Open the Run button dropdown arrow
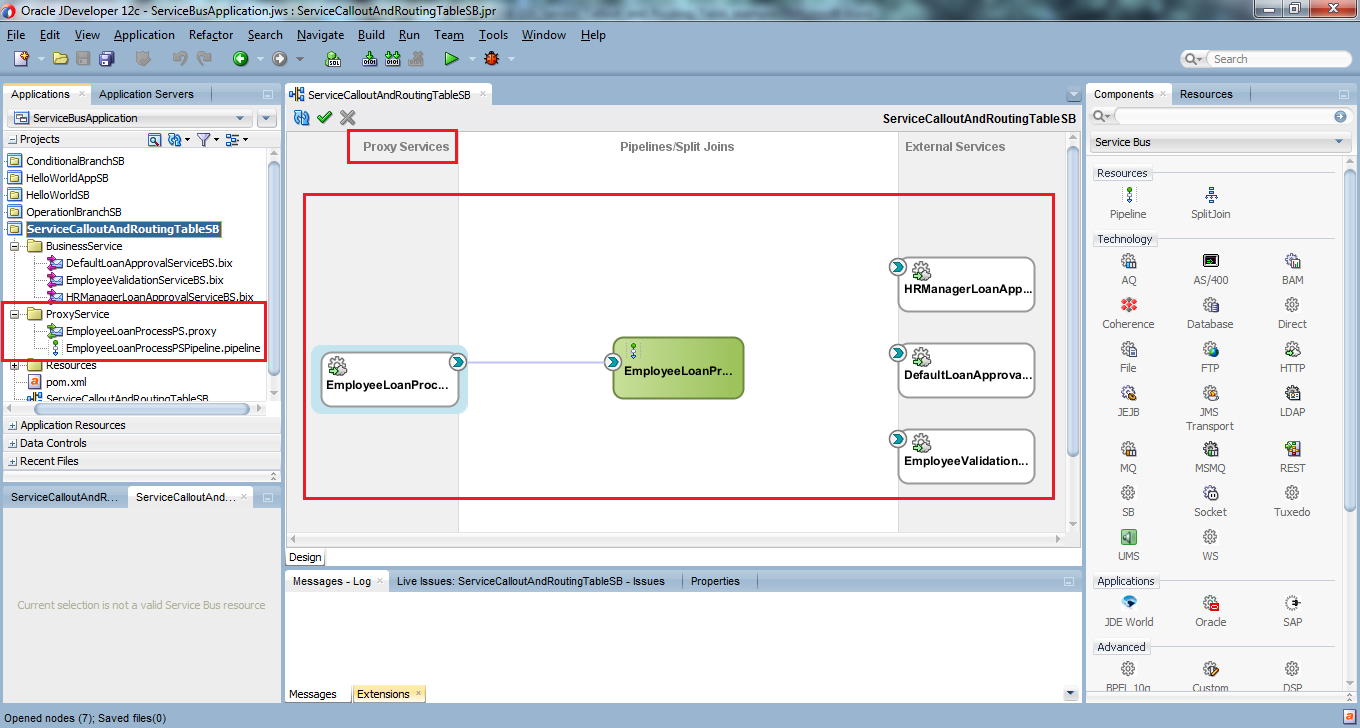The height and width of the screenshot is (728, 1360). pyautogui.click(x=473, y=59)
